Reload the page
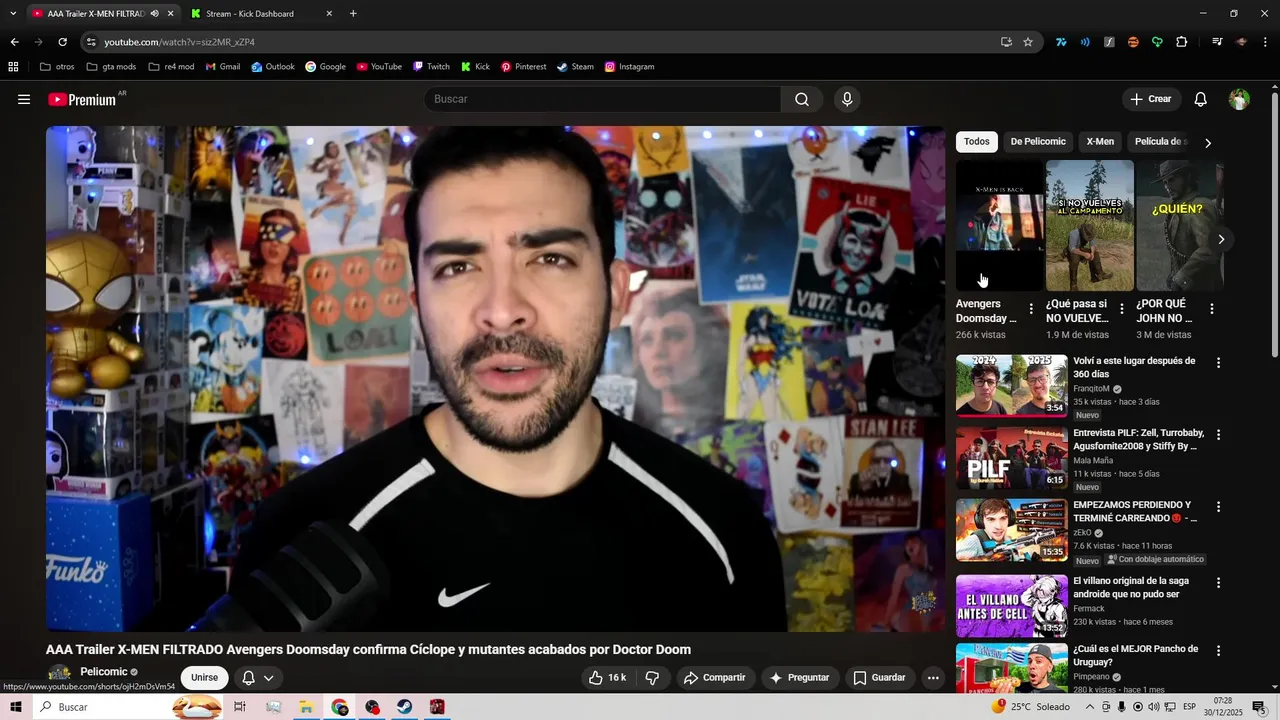 (x=62, y=42)
